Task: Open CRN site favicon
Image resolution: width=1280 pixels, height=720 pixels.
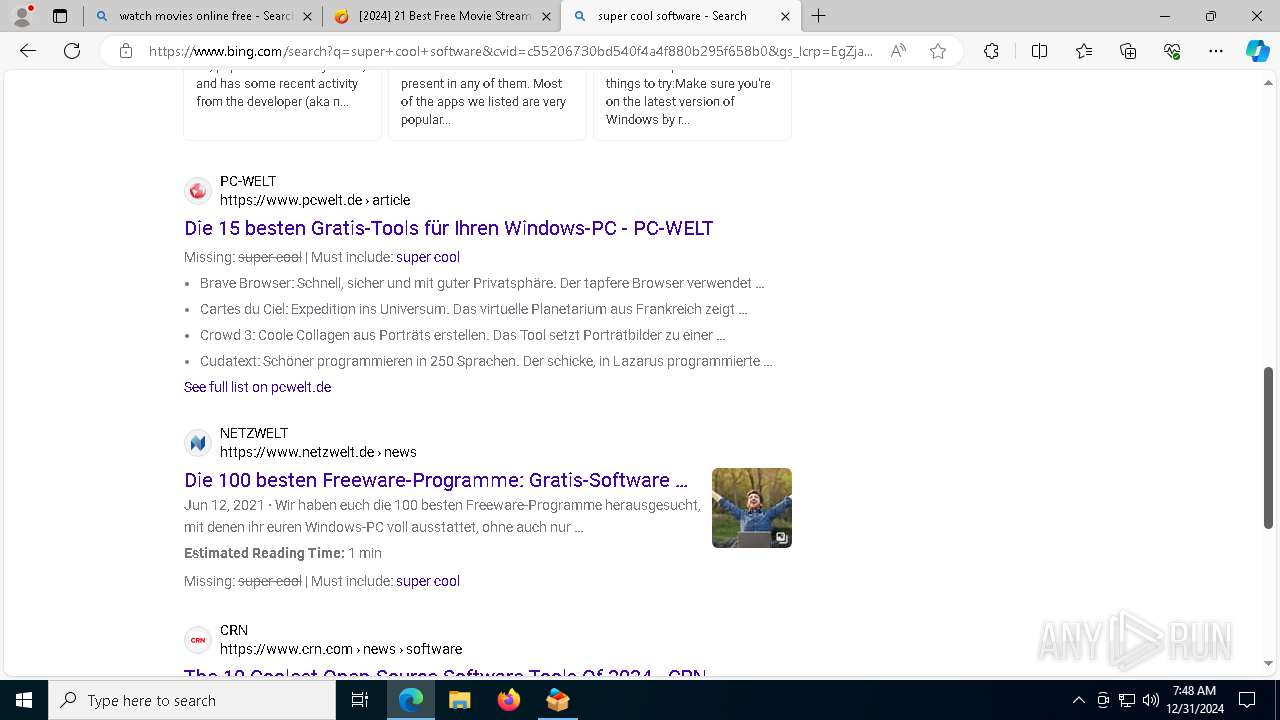Action: 198,640
